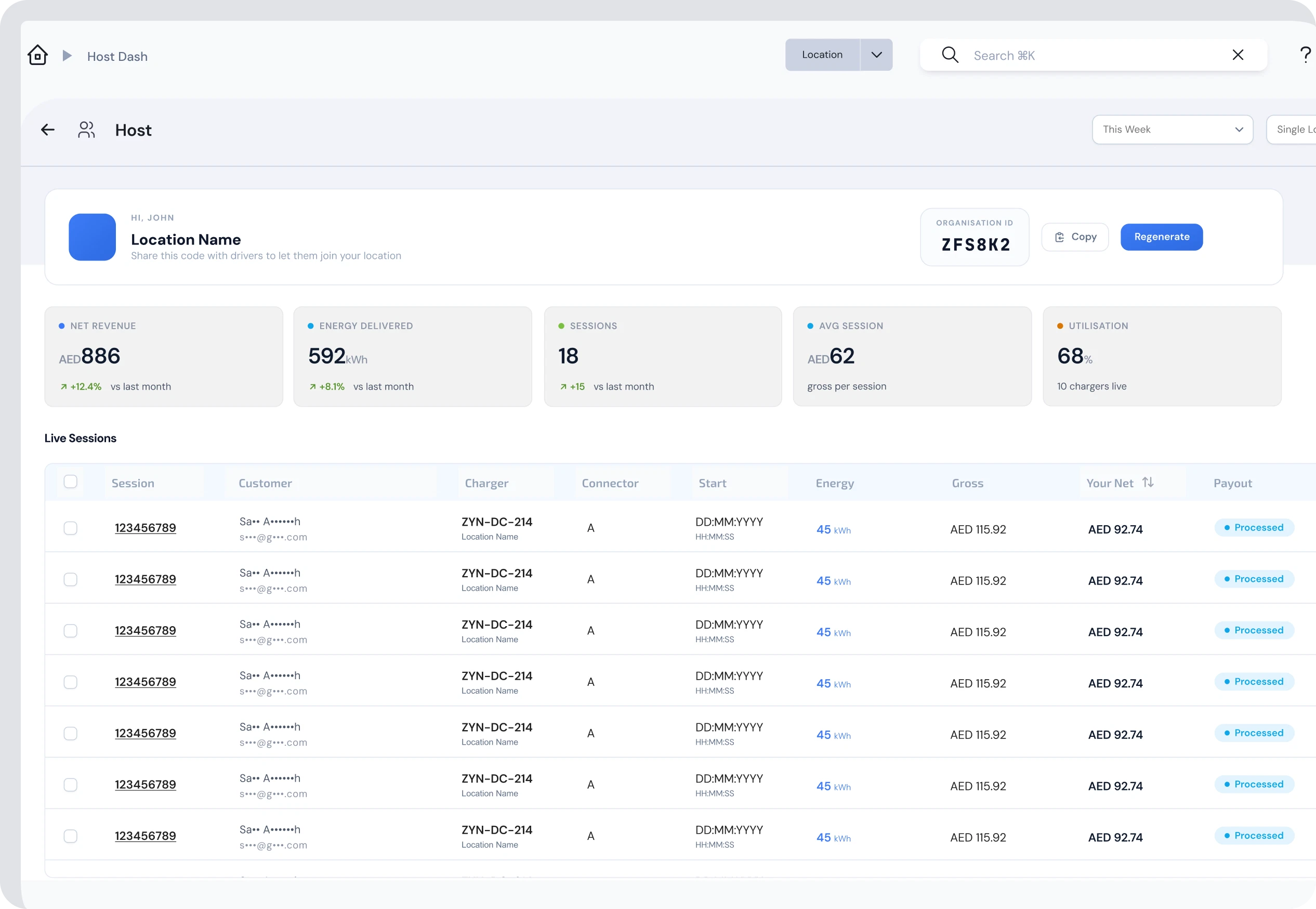Open first row session 123456789 link
The image size is (1316, 909).
tap(145, 528)
